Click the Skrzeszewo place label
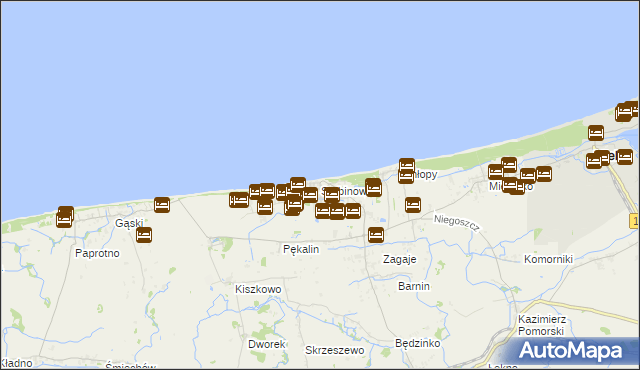 (x=335, y=350)
